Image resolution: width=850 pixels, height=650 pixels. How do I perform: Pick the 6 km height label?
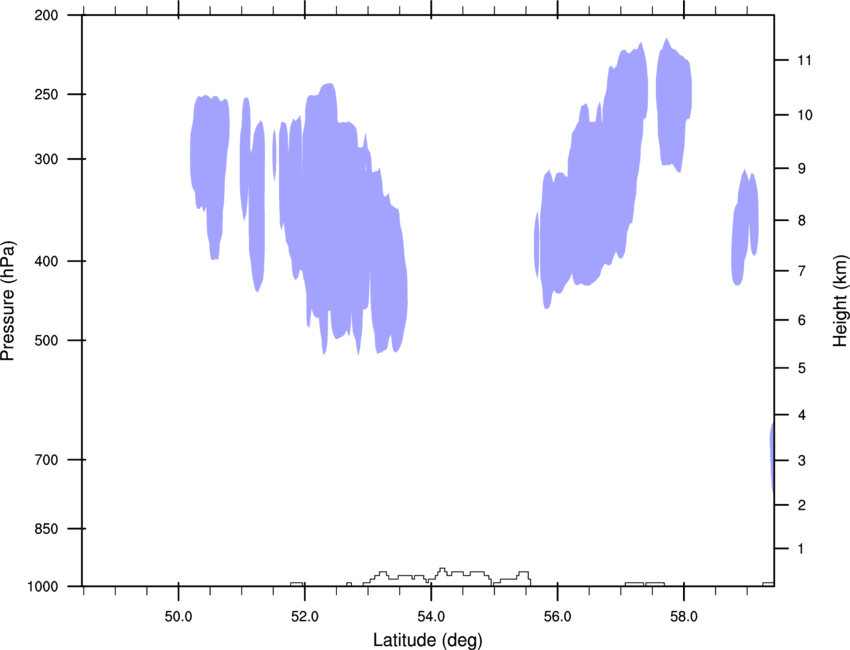pyautogui.click(x=801, y=320)
